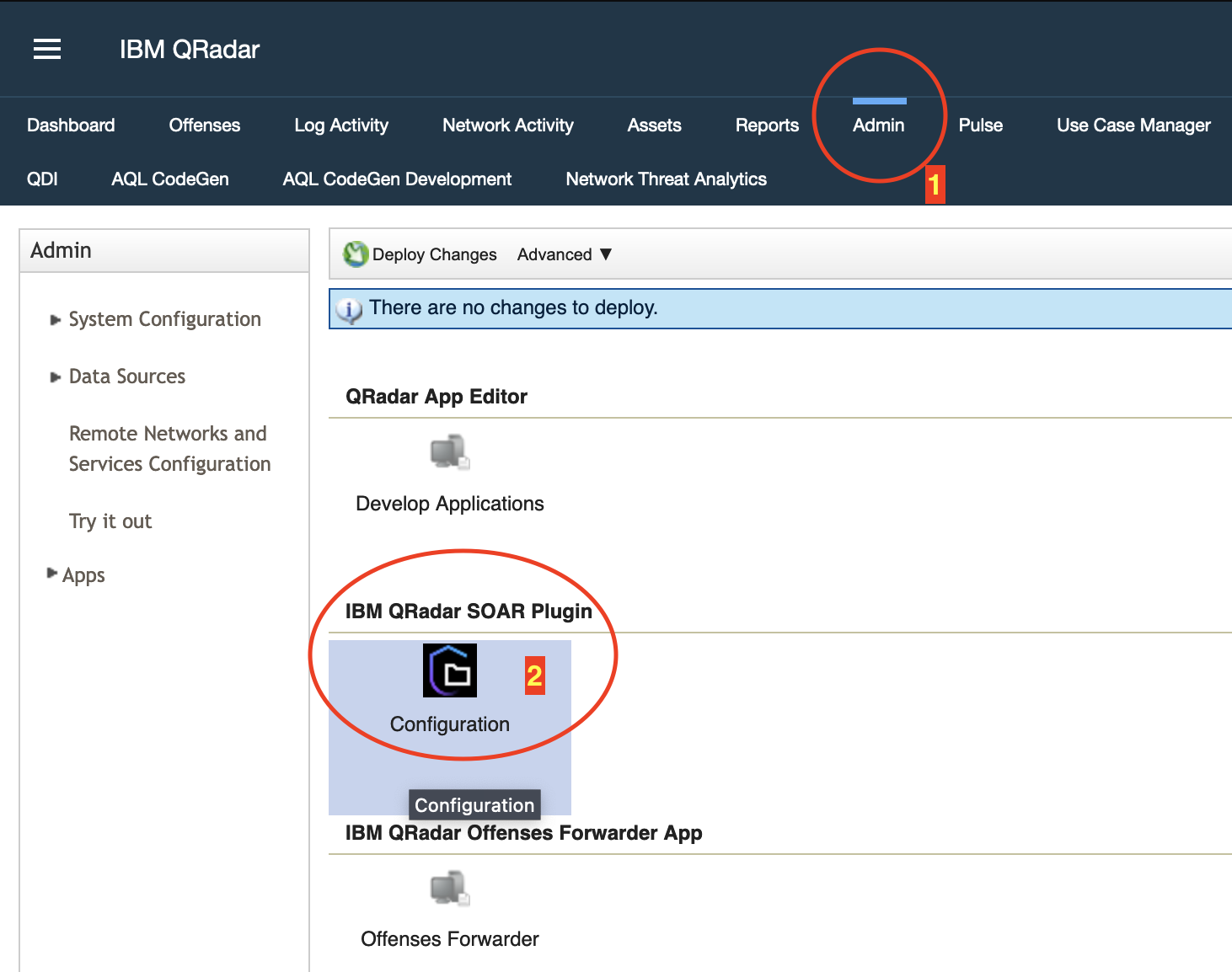Expand the Advanced dropdown
This screenshot has width=1232, height=972.
(x=563, y=254)
